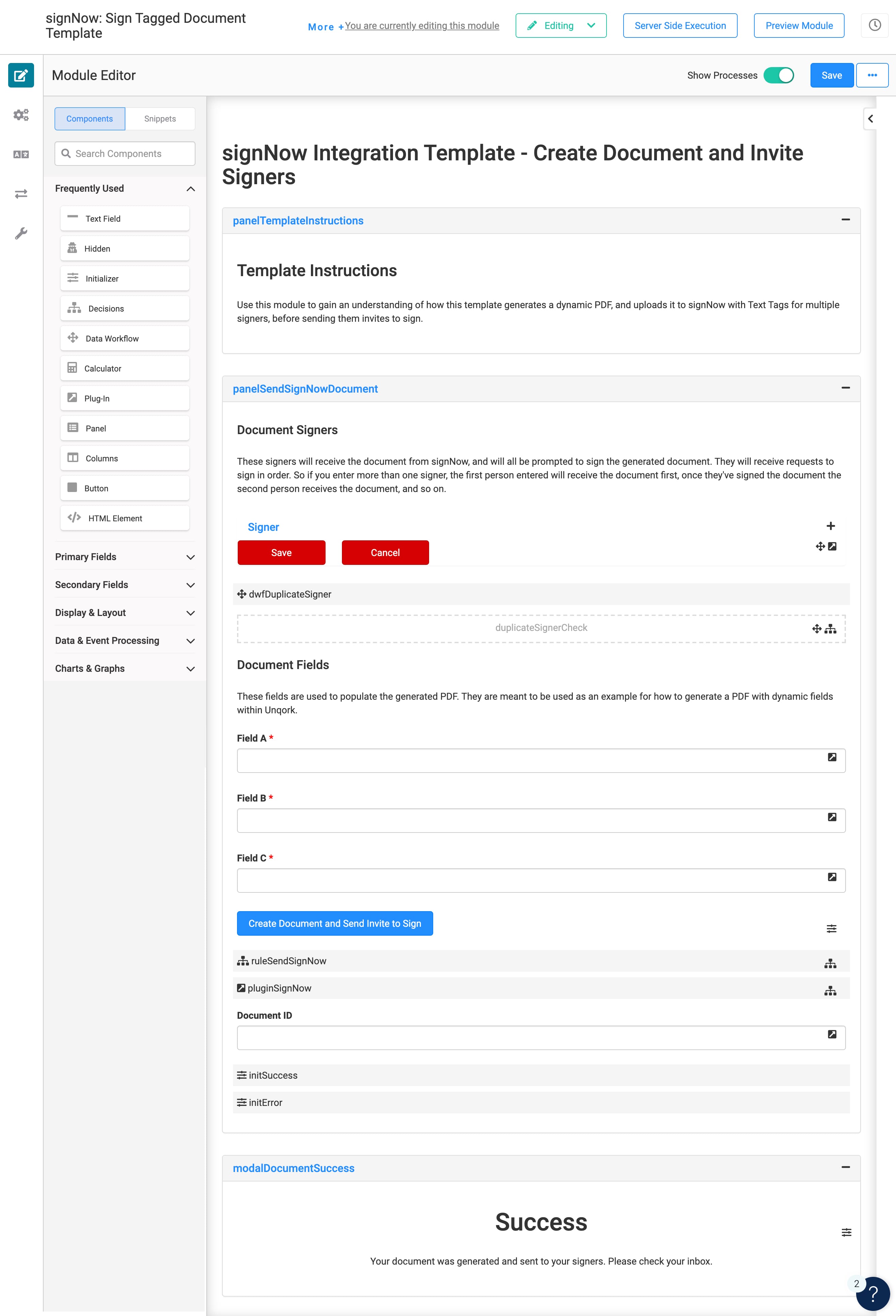This screenshot has width=896, height=1316.
Task: Expand the Primary Fields section
Action: click(125, 557)
